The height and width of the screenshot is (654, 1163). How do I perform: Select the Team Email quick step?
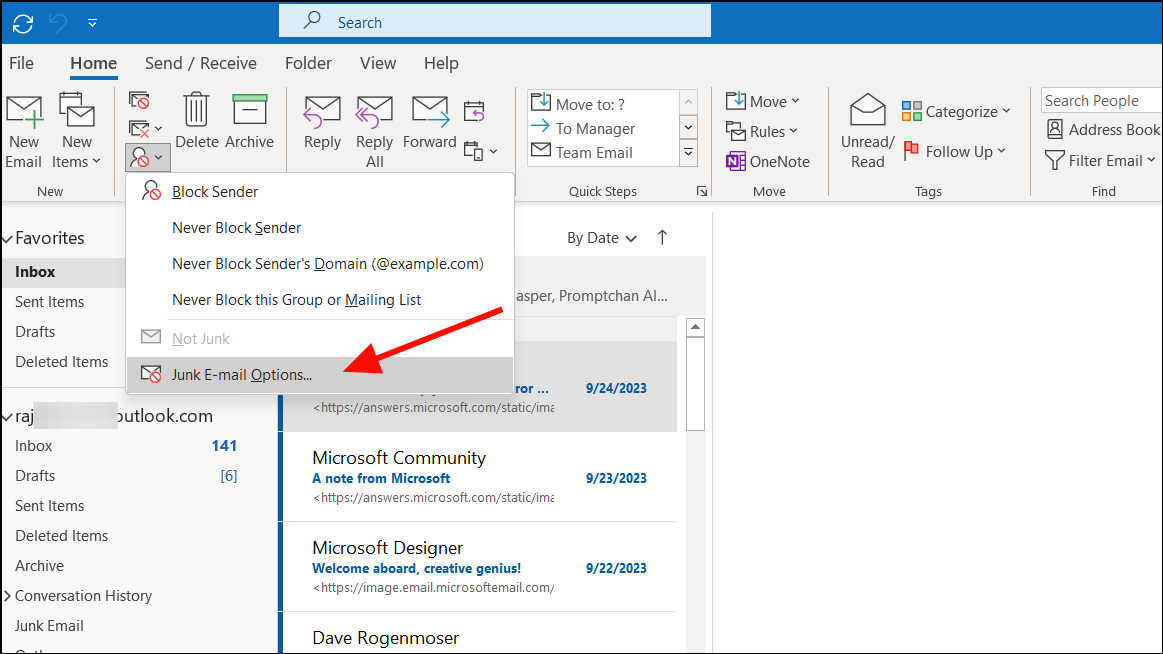point(603,153)
